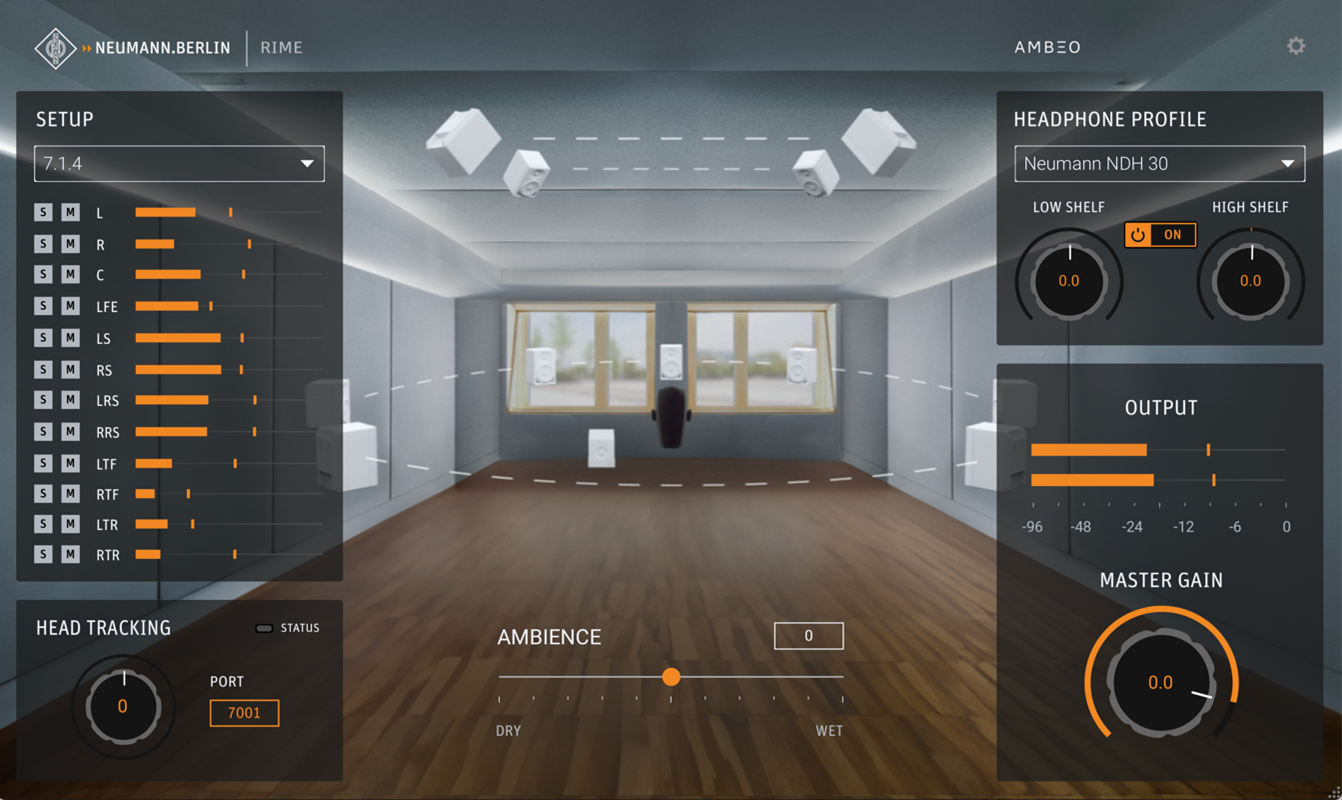
Task: Click the AMBEO logo in header
Action: tap(1047, 47)
